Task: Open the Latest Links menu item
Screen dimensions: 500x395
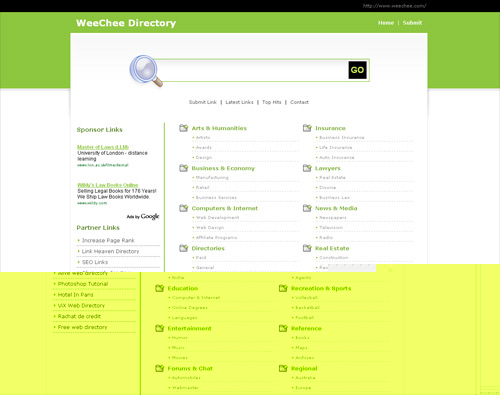Action: pyautogui.click(x=239, y=102)
